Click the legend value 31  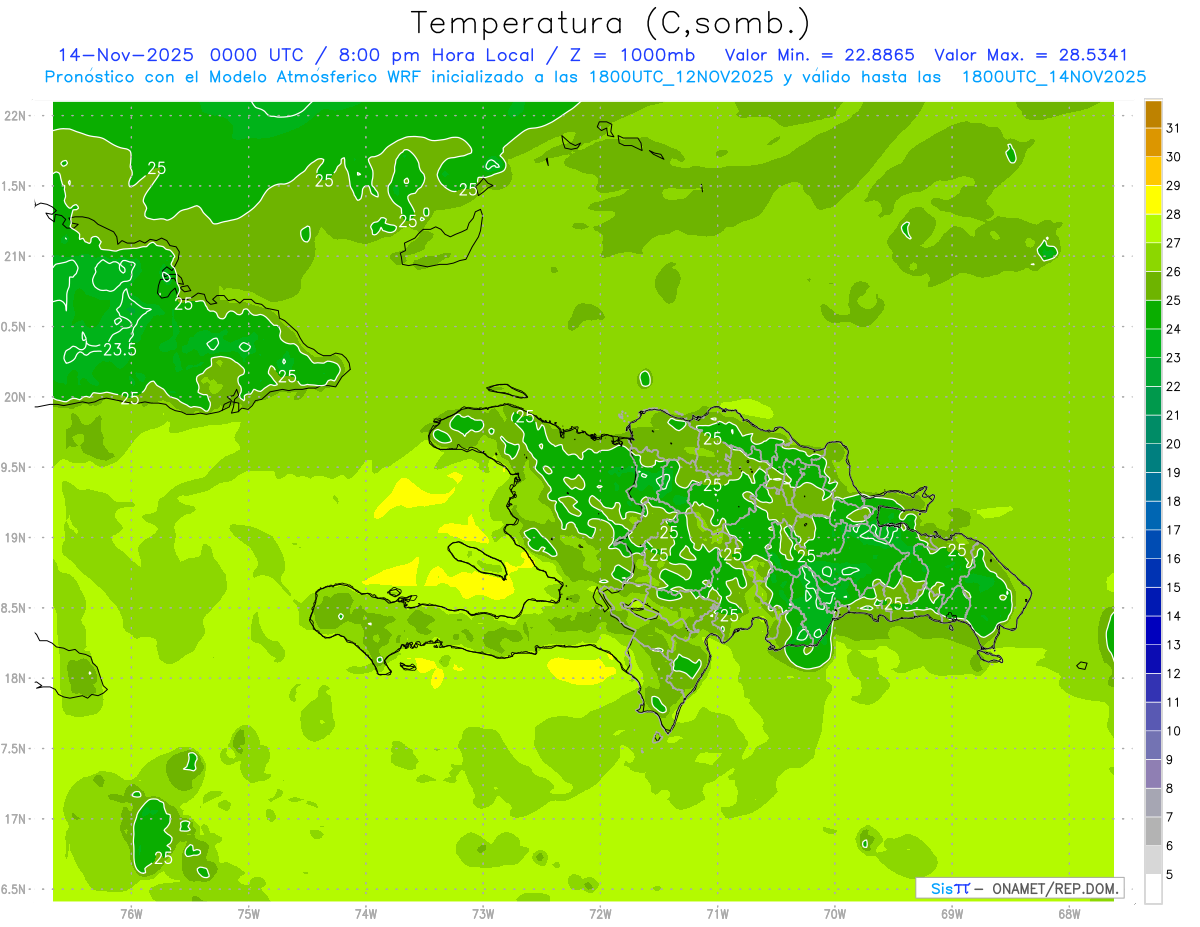(1173, 129)
